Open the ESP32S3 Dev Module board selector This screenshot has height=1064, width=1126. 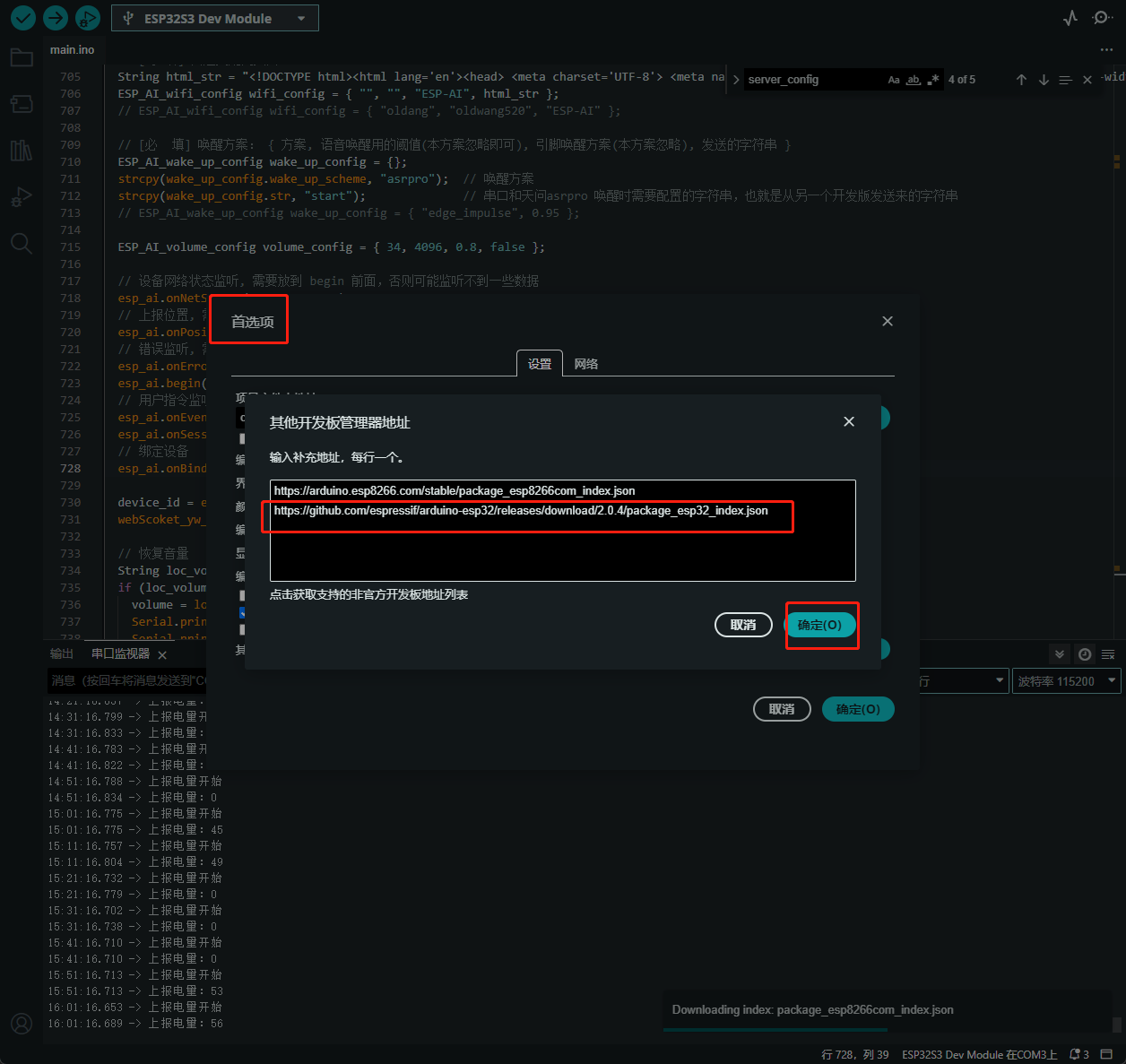point(215,18)
